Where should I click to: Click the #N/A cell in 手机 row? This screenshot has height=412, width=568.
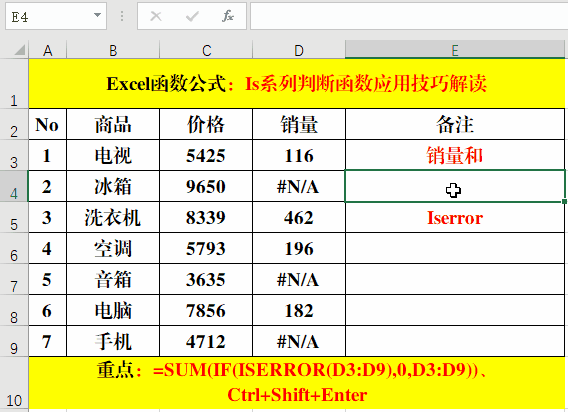tap(299, 341)
